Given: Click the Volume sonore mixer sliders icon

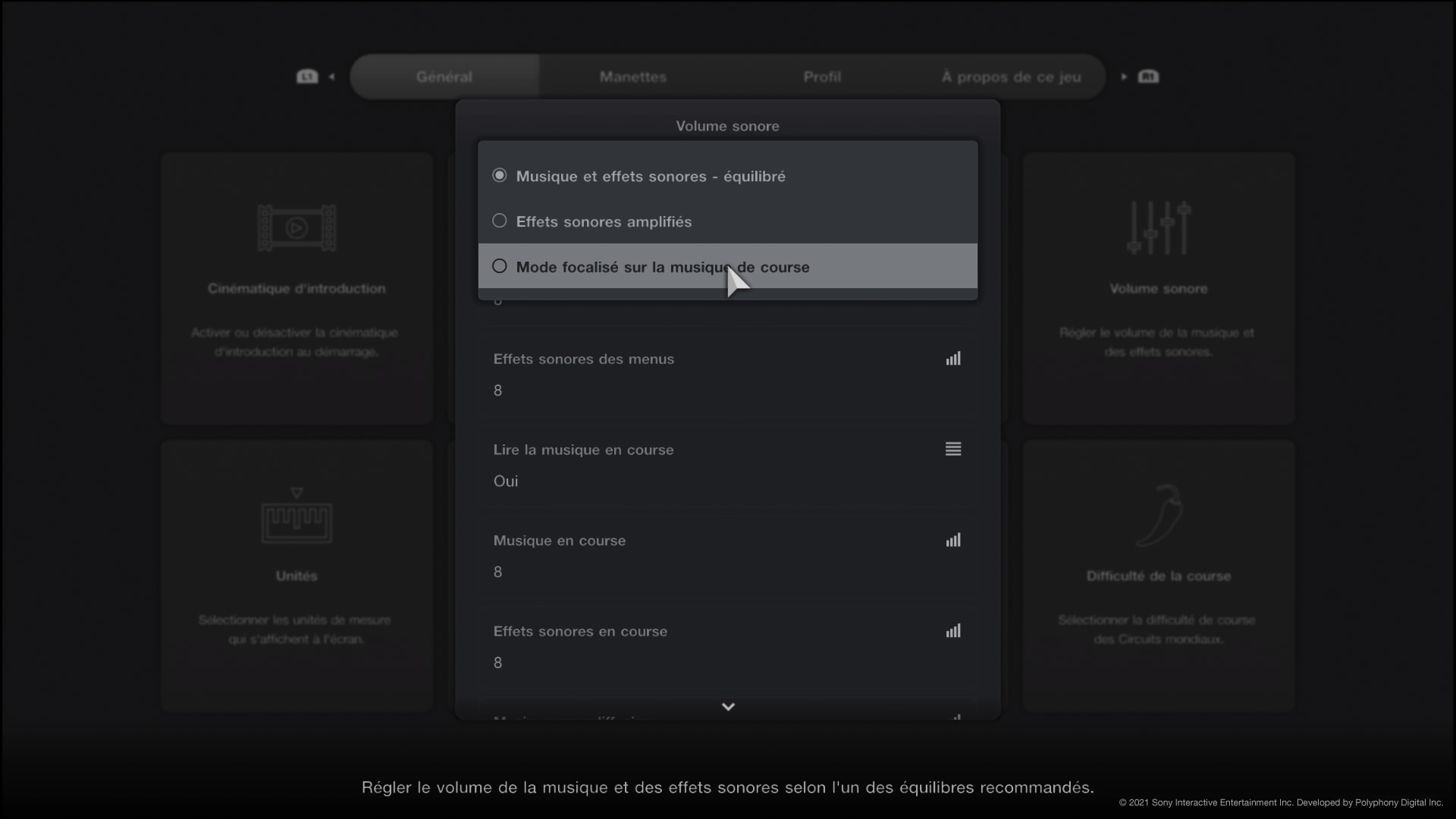Looking at the screenshot, I should pyautogui.click(x=1158, y=227).
